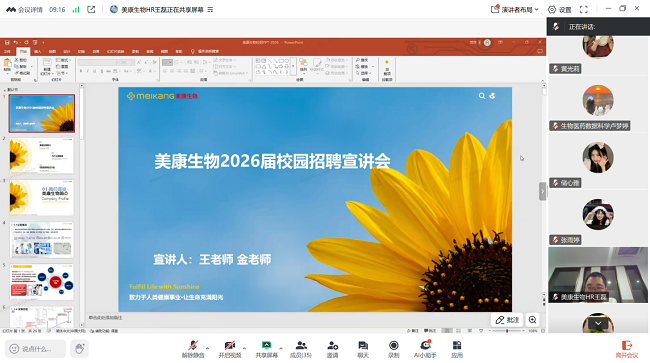Adjust PowerPoint zoom slider in status bar

click(507, 331)
